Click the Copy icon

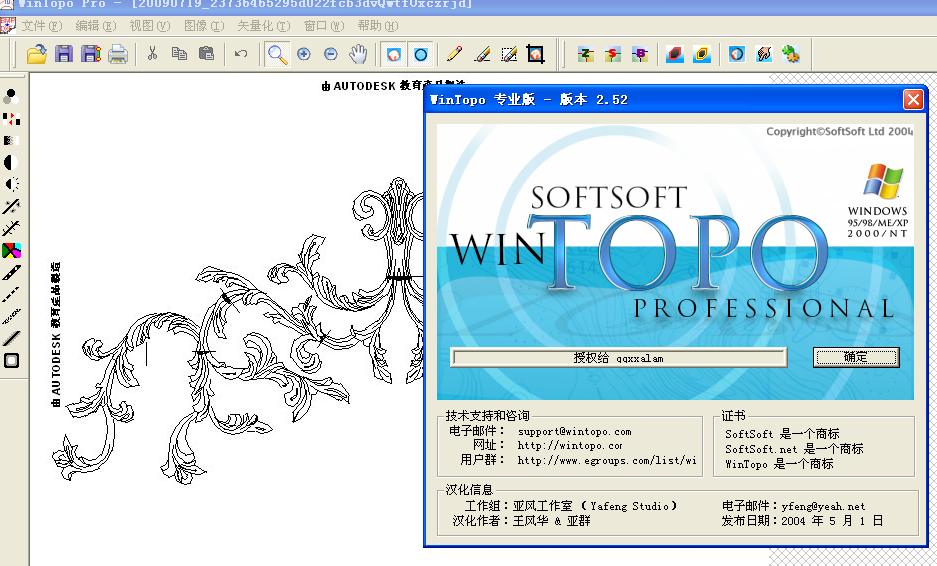(x=179, y=54)
